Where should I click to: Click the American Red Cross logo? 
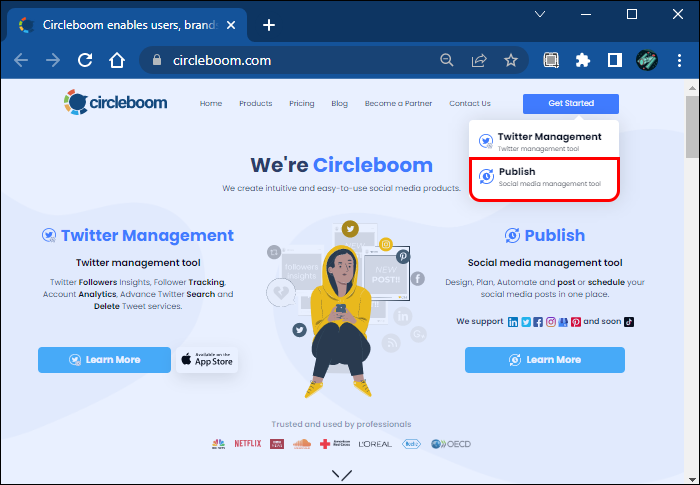click(335, 443)
